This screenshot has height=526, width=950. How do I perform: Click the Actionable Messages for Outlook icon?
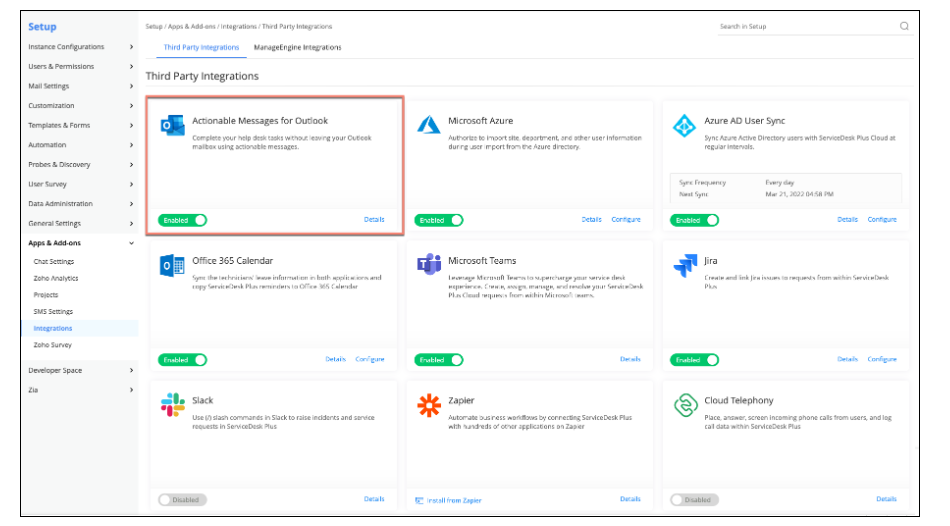(171, 125)
